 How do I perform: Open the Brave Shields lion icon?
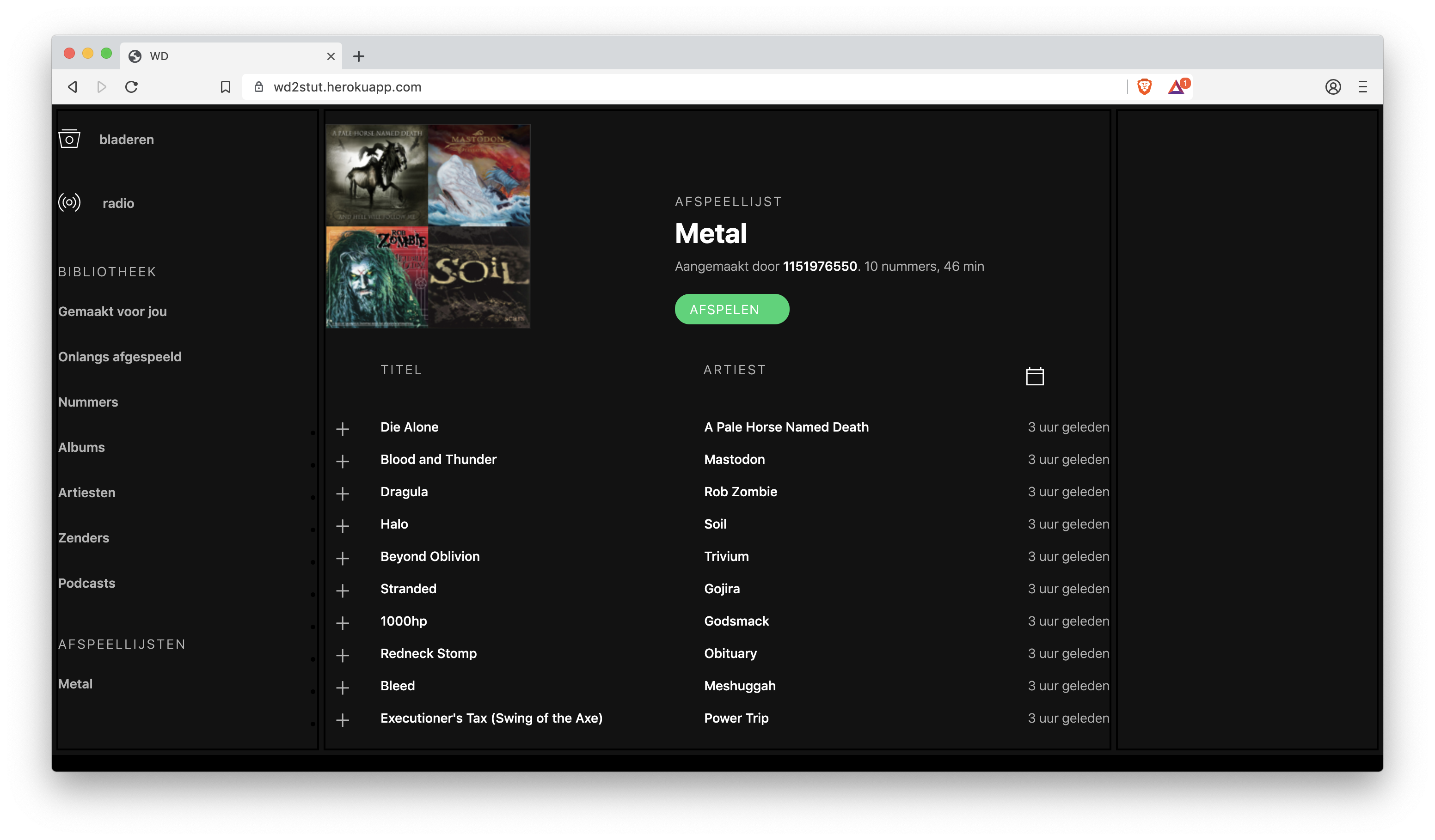pyautogui.click(x=1144, y=86)
